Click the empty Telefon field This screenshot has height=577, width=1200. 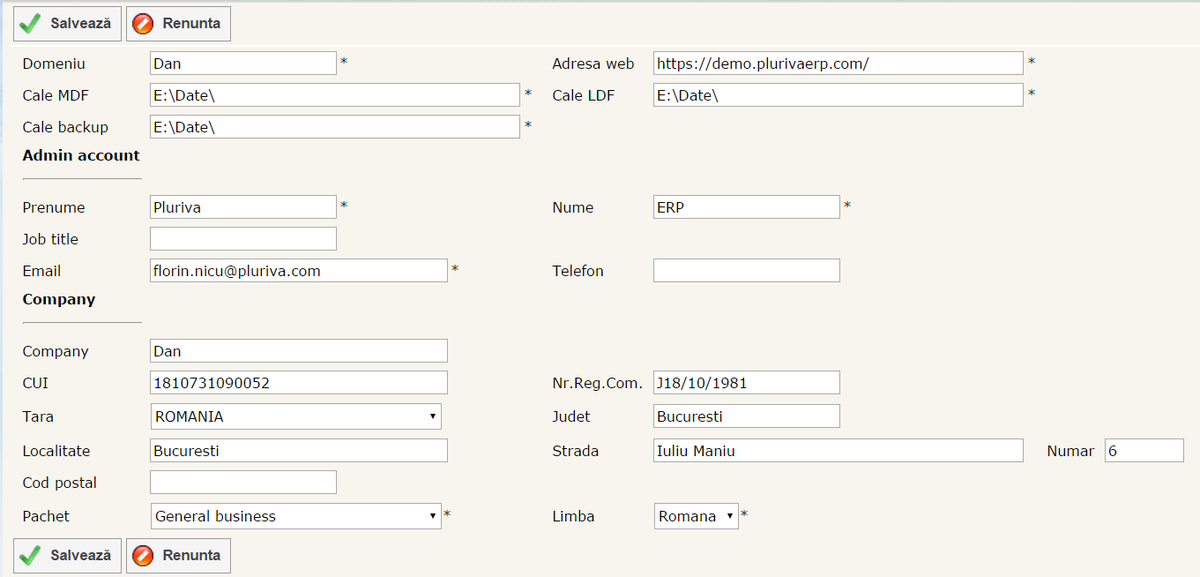tap(746, 271)
